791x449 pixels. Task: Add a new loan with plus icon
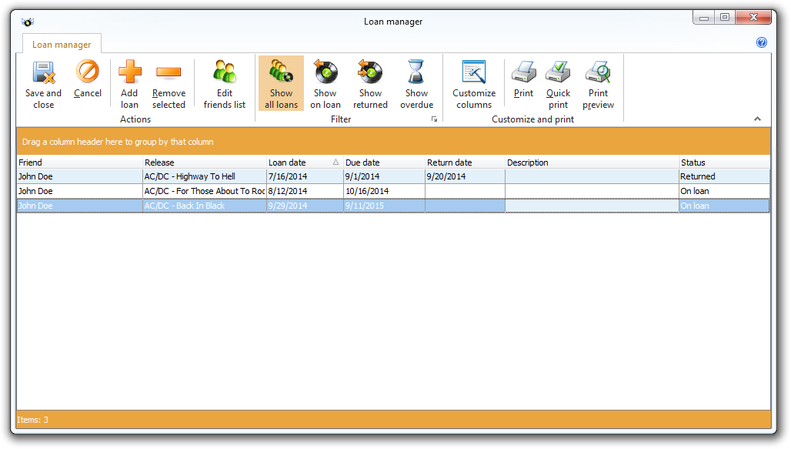click(129, 73)
